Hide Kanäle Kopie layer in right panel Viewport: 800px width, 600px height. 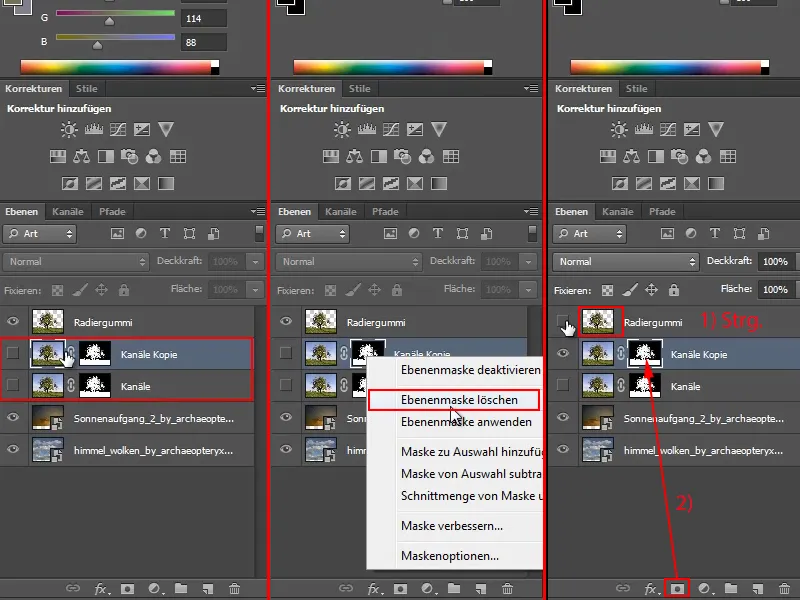click(563, 353)
